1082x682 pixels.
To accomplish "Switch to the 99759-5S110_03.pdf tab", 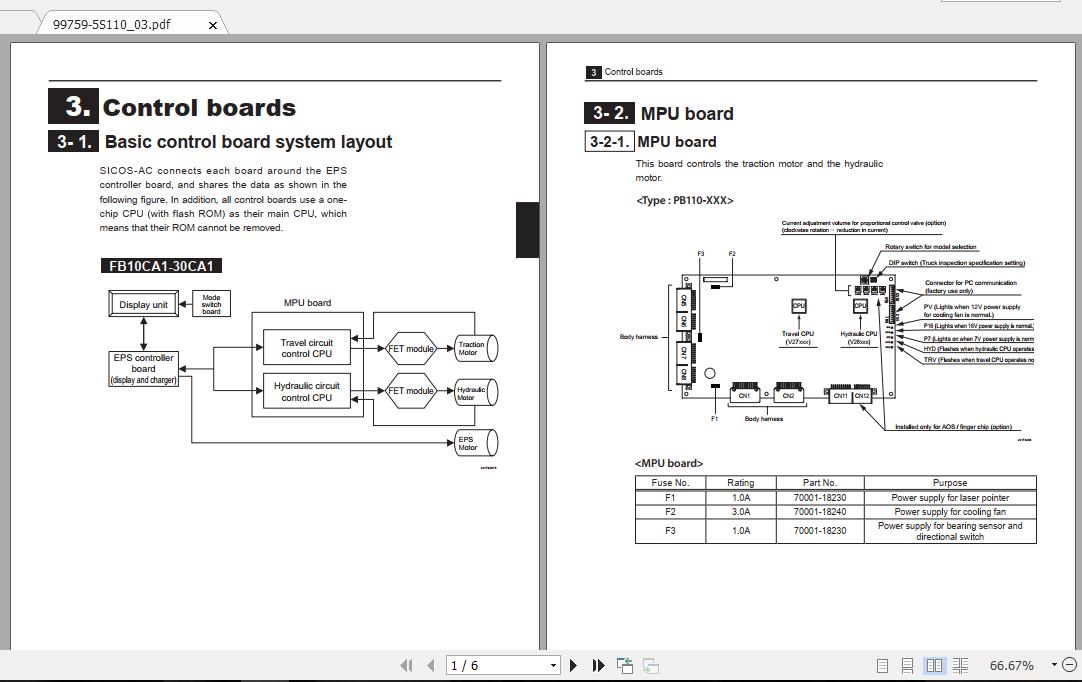I will (x=110, y=25).
